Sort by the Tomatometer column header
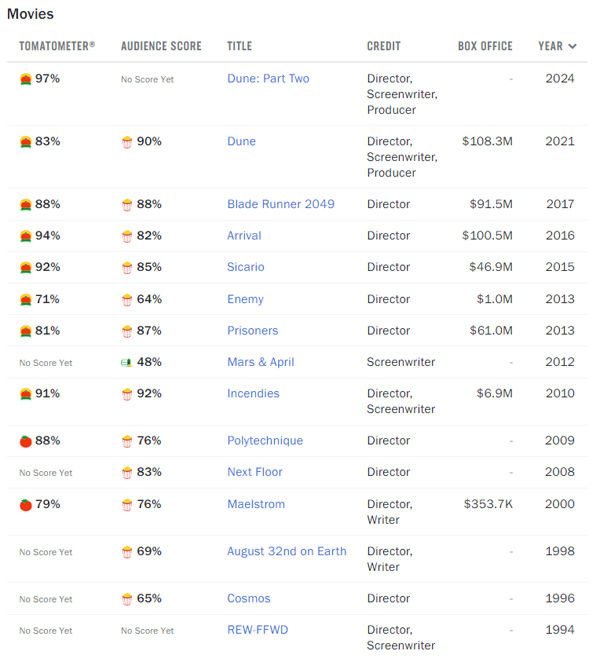The width and height of the screenshot is (600, 662). point(57,46)
